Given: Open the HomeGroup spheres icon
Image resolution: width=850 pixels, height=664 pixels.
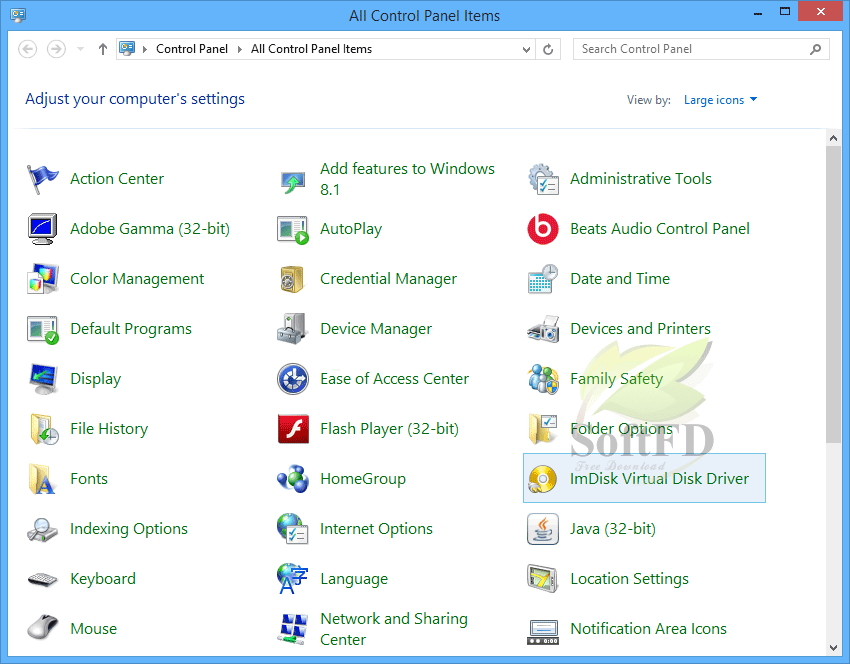Looking at the screenshot, I should 293,479.
